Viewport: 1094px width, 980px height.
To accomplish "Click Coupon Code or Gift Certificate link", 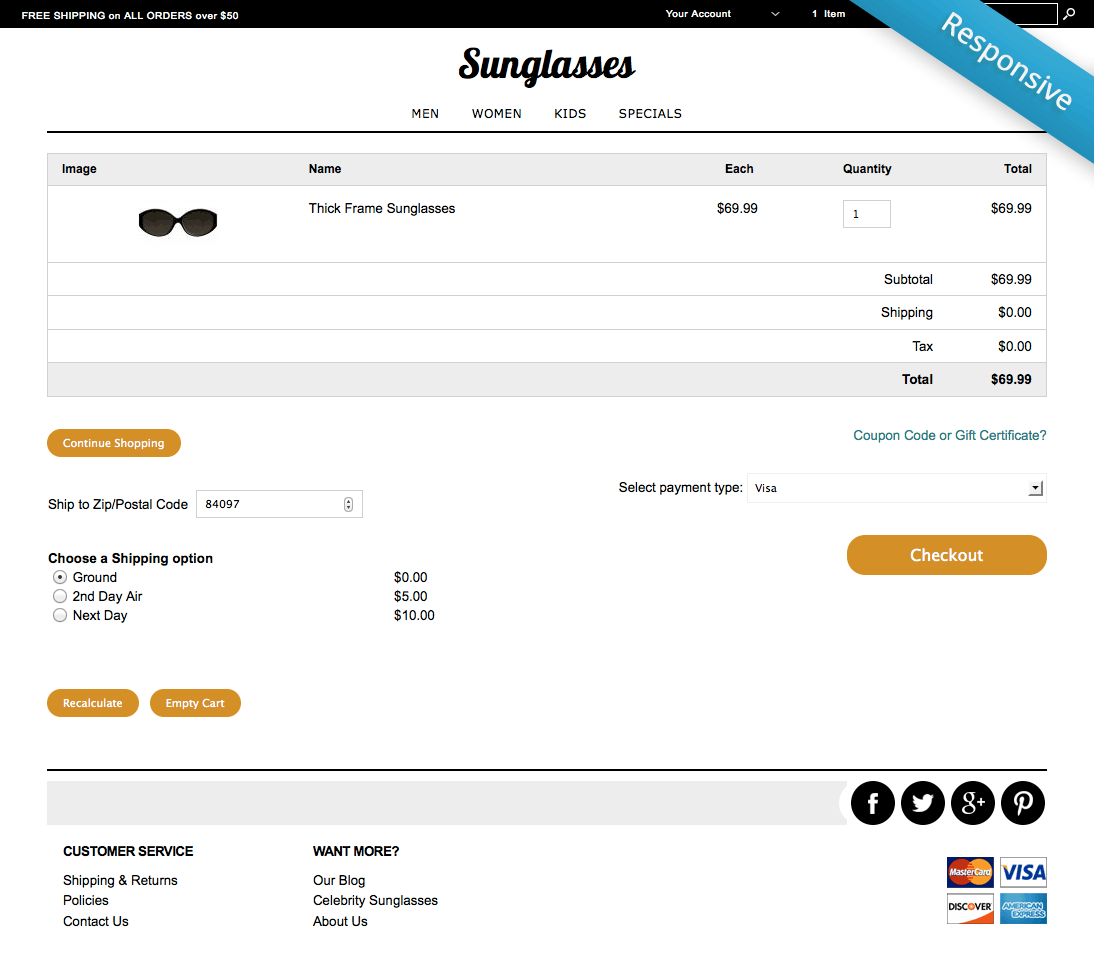I will (x=949, y=435).
